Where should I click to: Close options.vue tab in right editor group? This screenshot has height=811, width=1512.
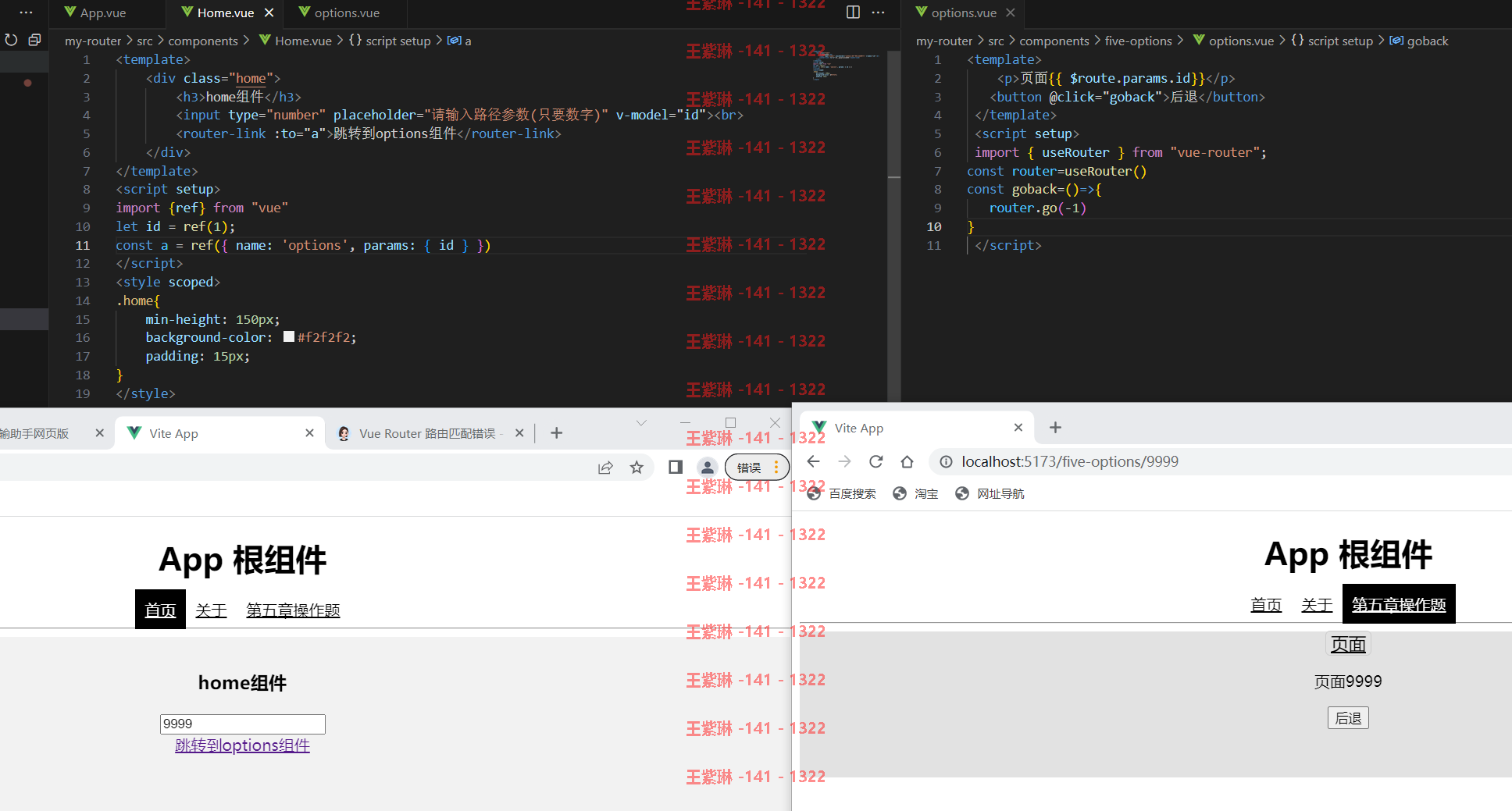click(x=1011, y=12)
